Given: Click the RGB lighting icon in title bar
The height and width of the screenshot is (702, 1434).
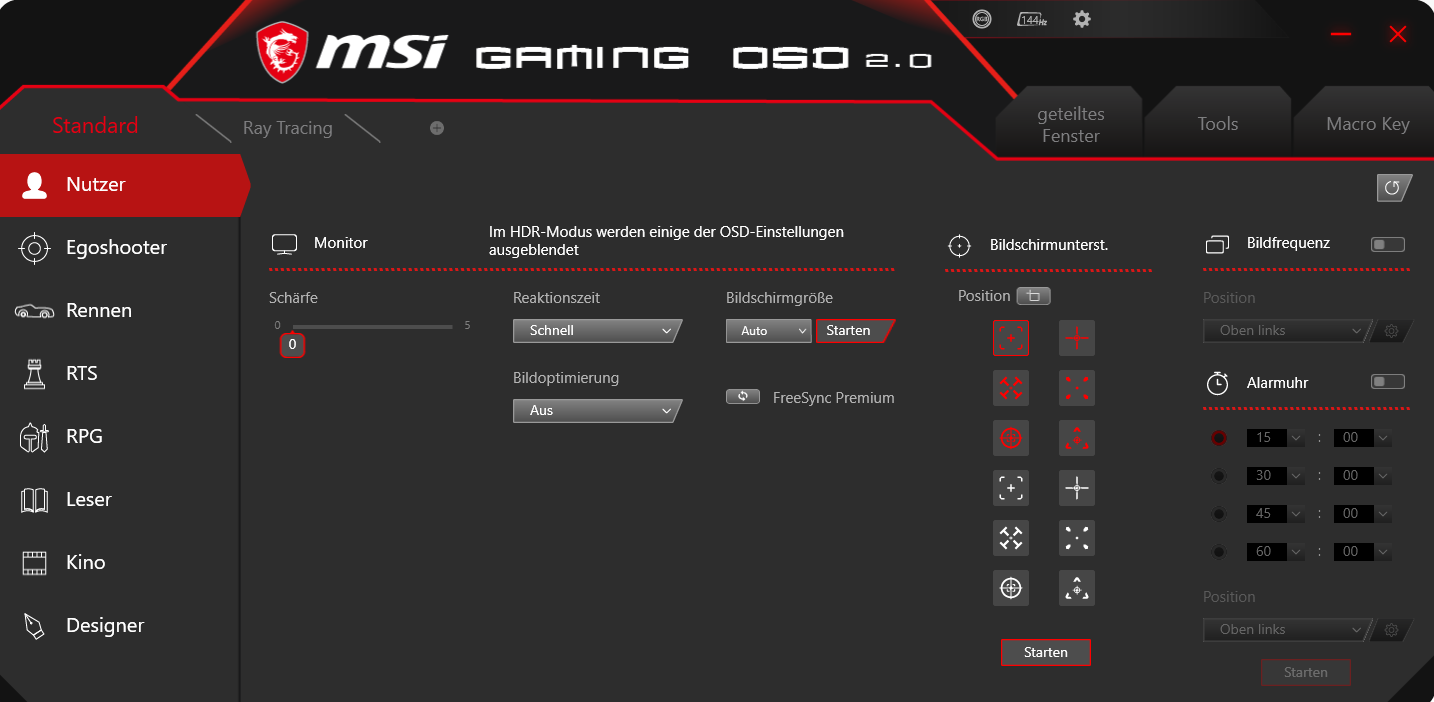Looking at the screenshot, I should click(x=982, y=19).
